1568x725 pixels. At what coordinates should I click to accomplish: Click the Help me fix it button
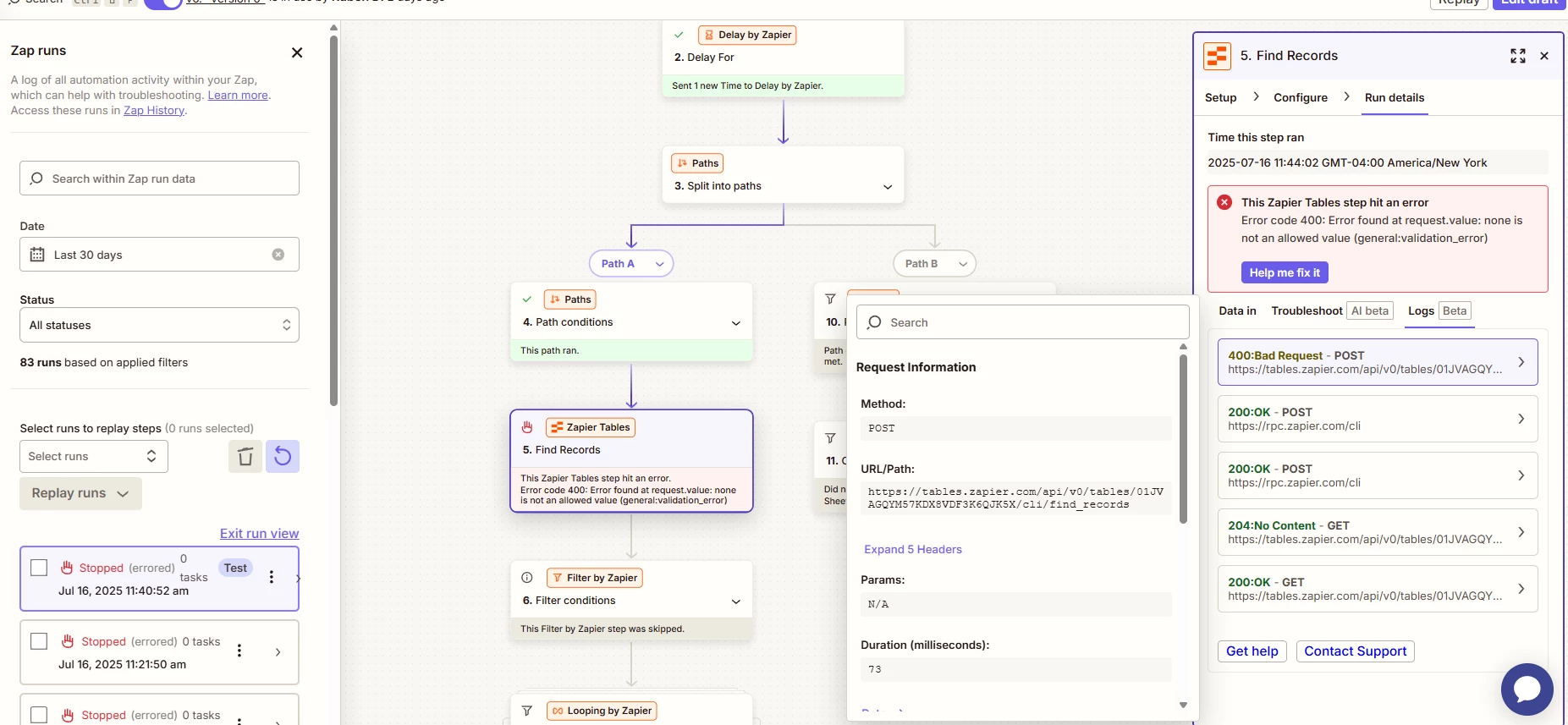click(1285, 272)
